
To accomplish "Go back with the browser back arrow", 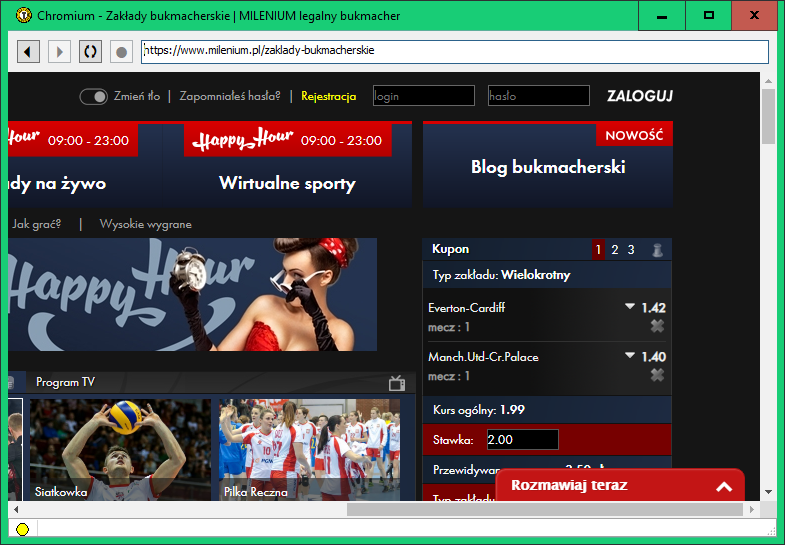I will (28, 52).
